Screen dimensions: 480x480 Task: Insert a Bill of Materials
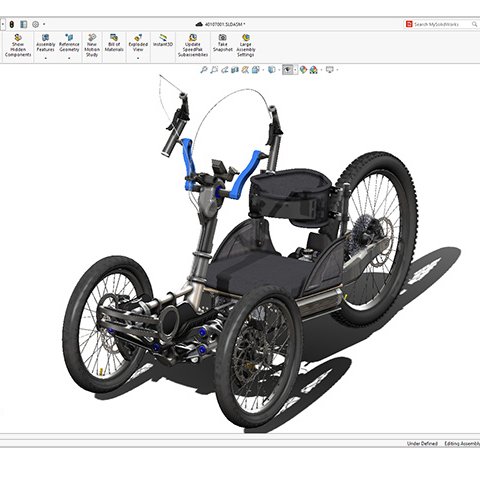click(x=114, y=43)
